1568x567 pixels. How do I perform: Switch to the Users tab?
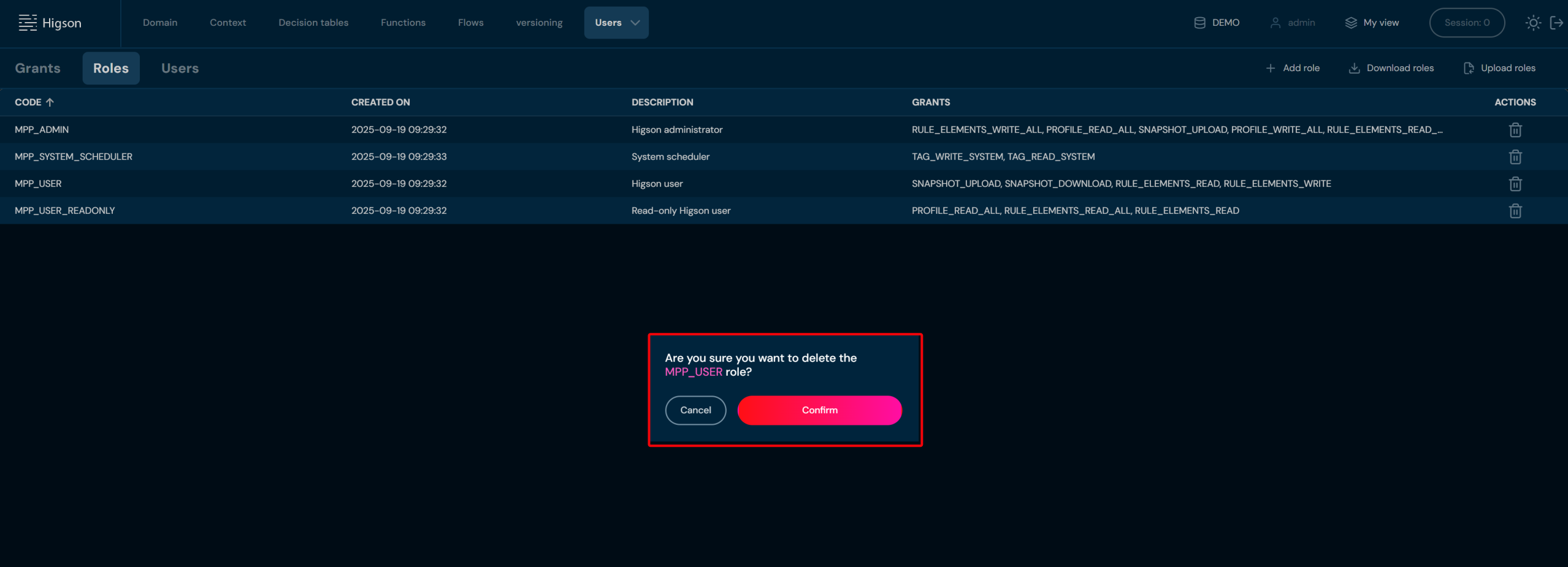click(x=180, y=68)
